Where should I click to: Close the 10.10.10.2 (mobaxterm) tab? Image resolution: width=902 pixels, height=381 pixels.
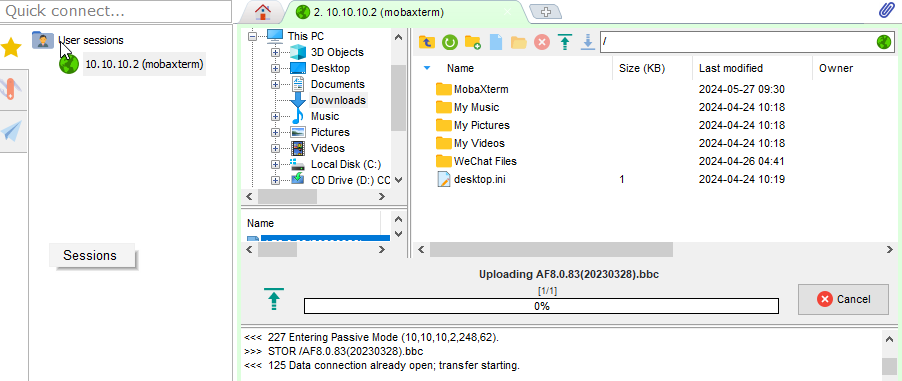(x=507, y=12)
